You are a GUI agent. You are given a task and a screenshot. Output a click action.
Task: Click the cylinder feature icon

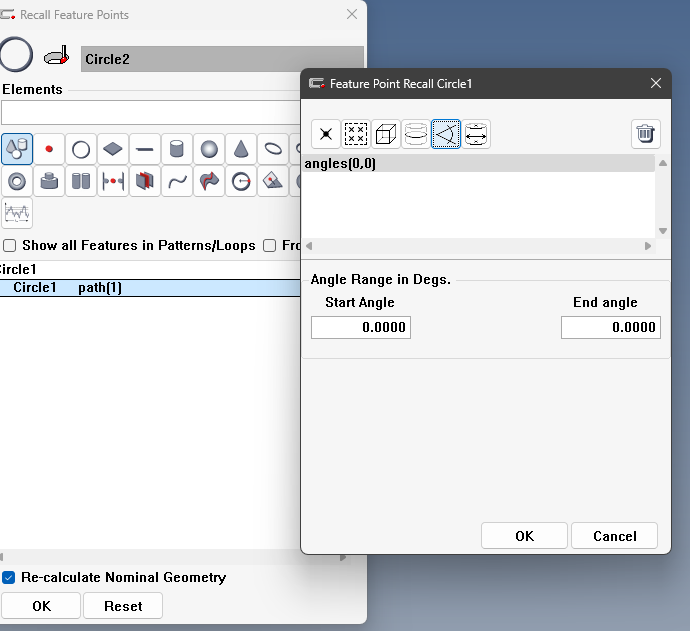coord(177,150)
